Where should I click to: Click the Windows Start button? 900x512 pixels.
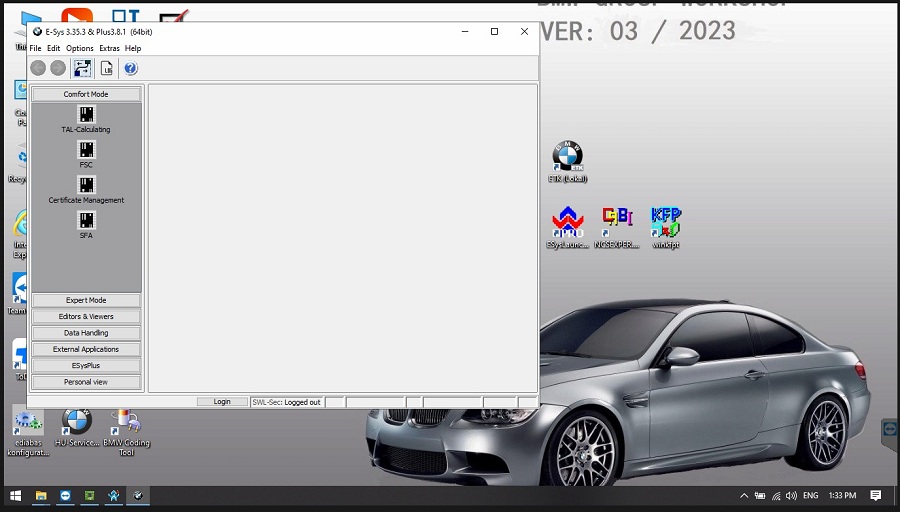click(x=15, y=495)
